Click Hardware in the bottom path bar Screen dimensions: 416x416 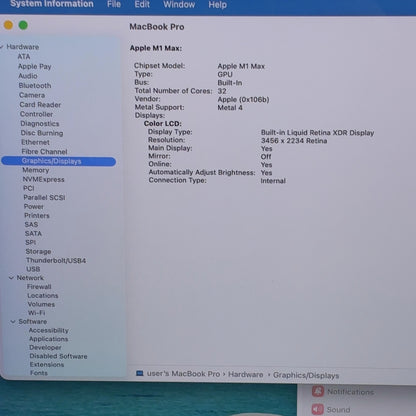tap(246, 374)
